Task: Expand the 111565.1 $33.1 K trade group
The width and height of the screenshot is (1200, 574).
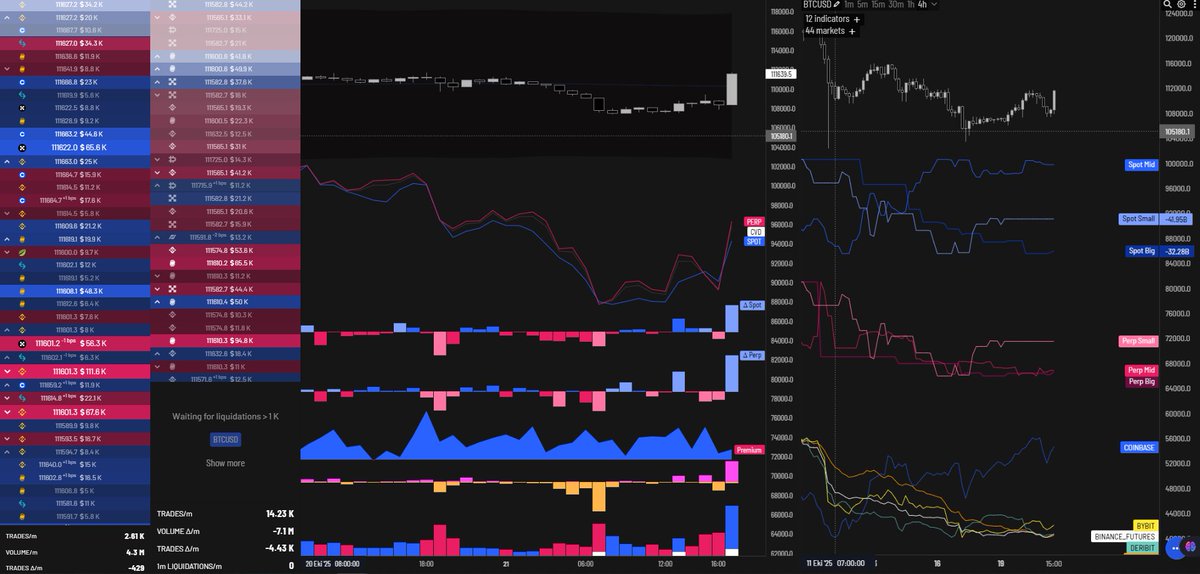Action: (x=157, y=17)
